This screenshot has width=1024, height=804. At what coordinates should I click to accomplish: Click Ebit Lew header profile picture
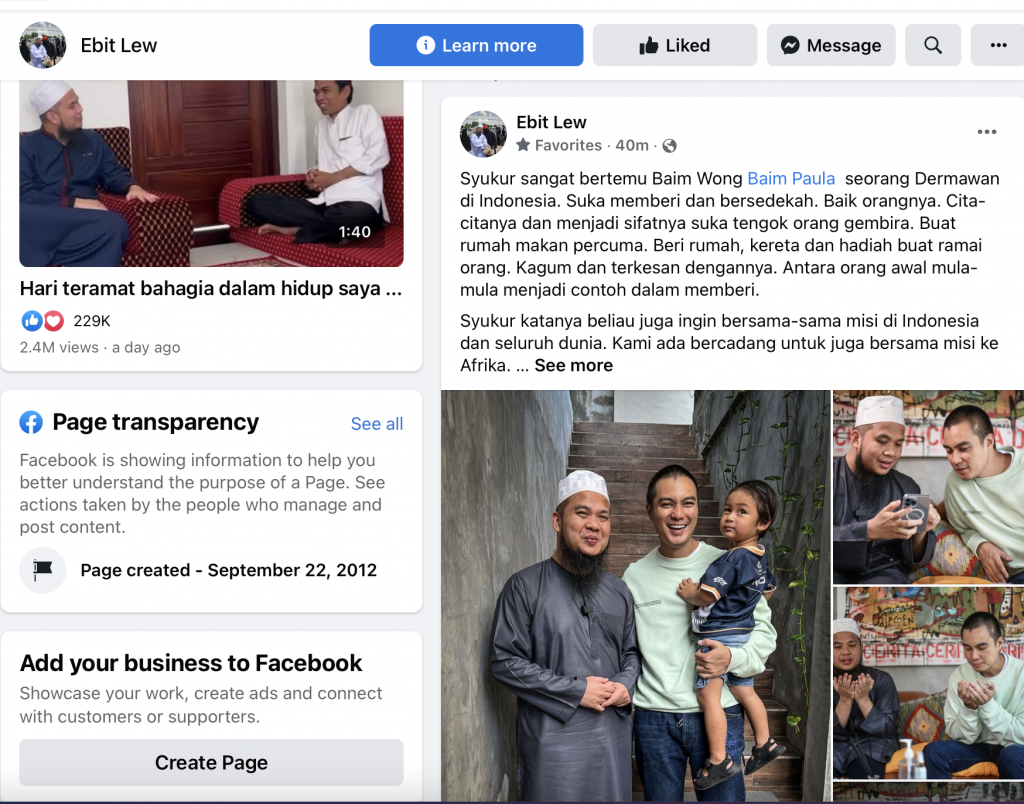point(42,45)
